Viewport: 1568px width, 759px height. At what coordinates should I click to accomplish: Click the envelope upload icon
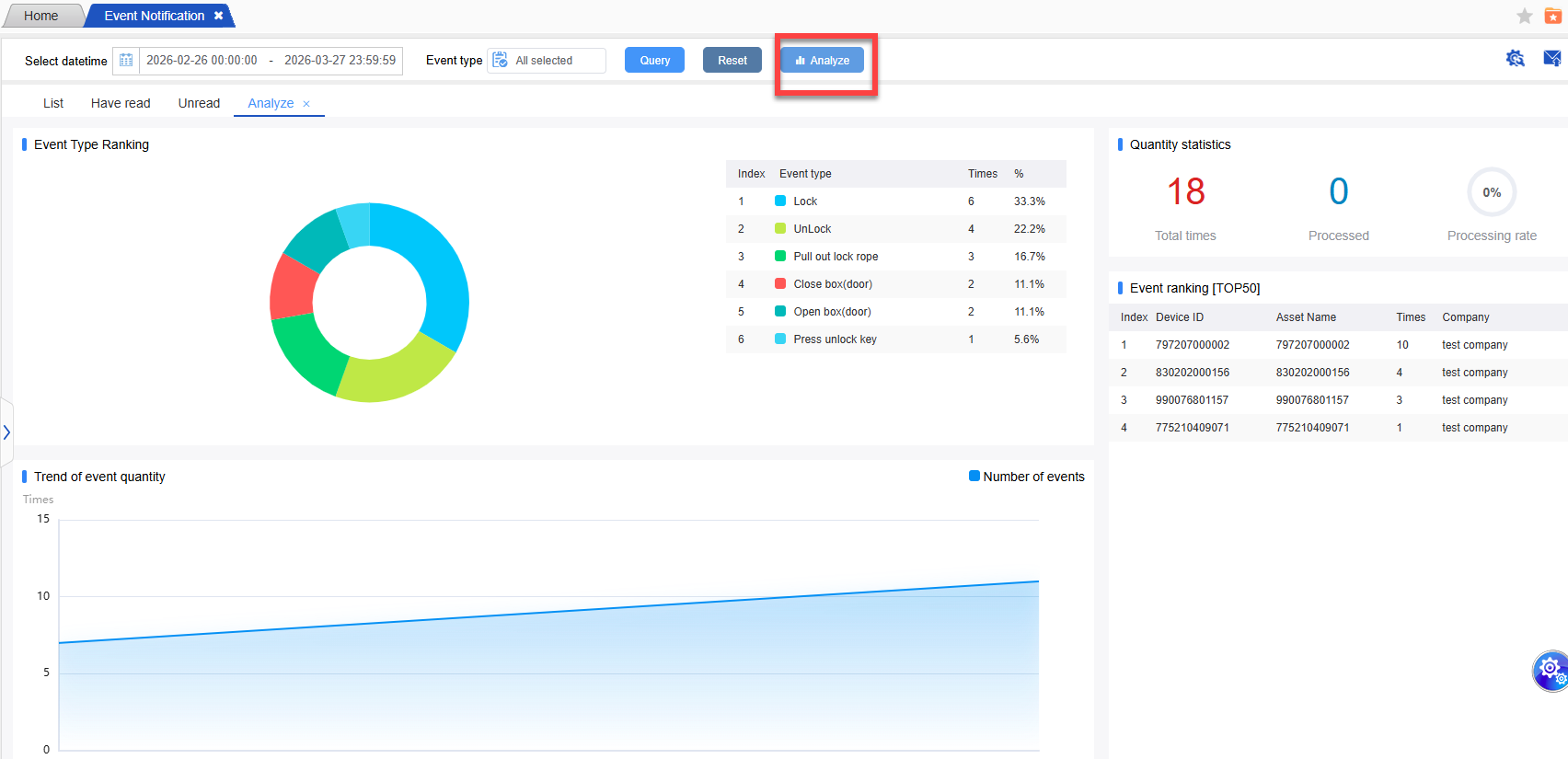(x=1551, y=59)
